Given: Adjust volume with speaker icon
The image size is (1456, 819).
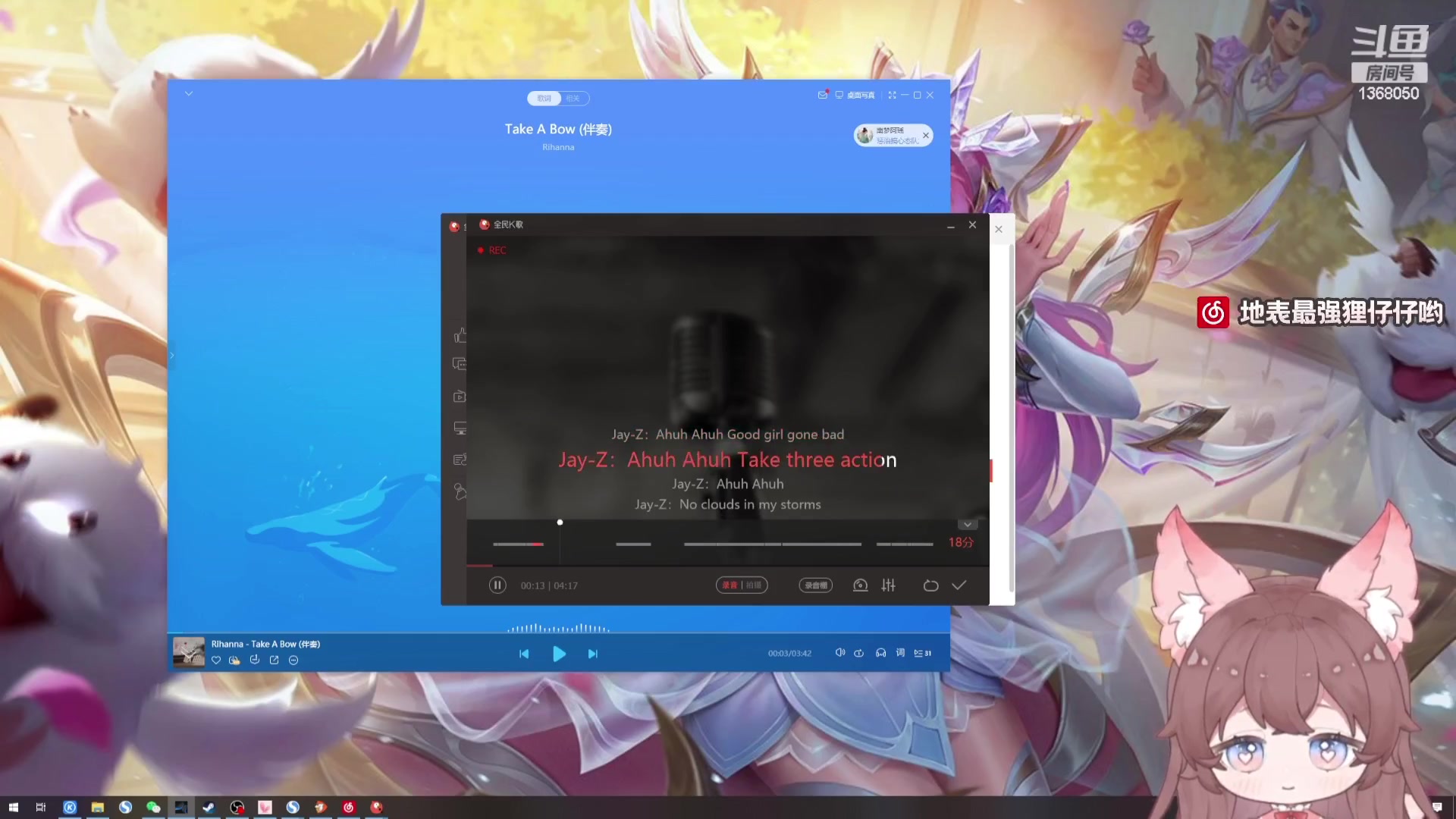Looking at the screenshot, I should [840, 653].
